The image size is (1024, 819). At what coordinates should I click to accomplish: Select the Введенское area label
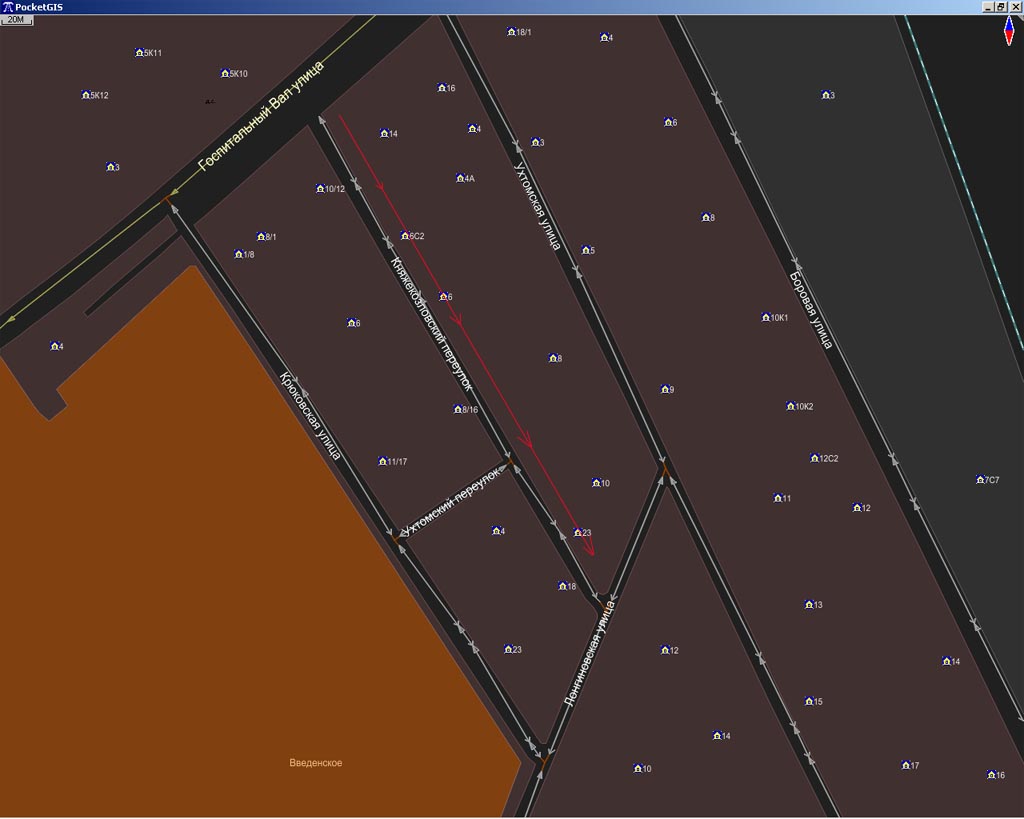point(315,763)
